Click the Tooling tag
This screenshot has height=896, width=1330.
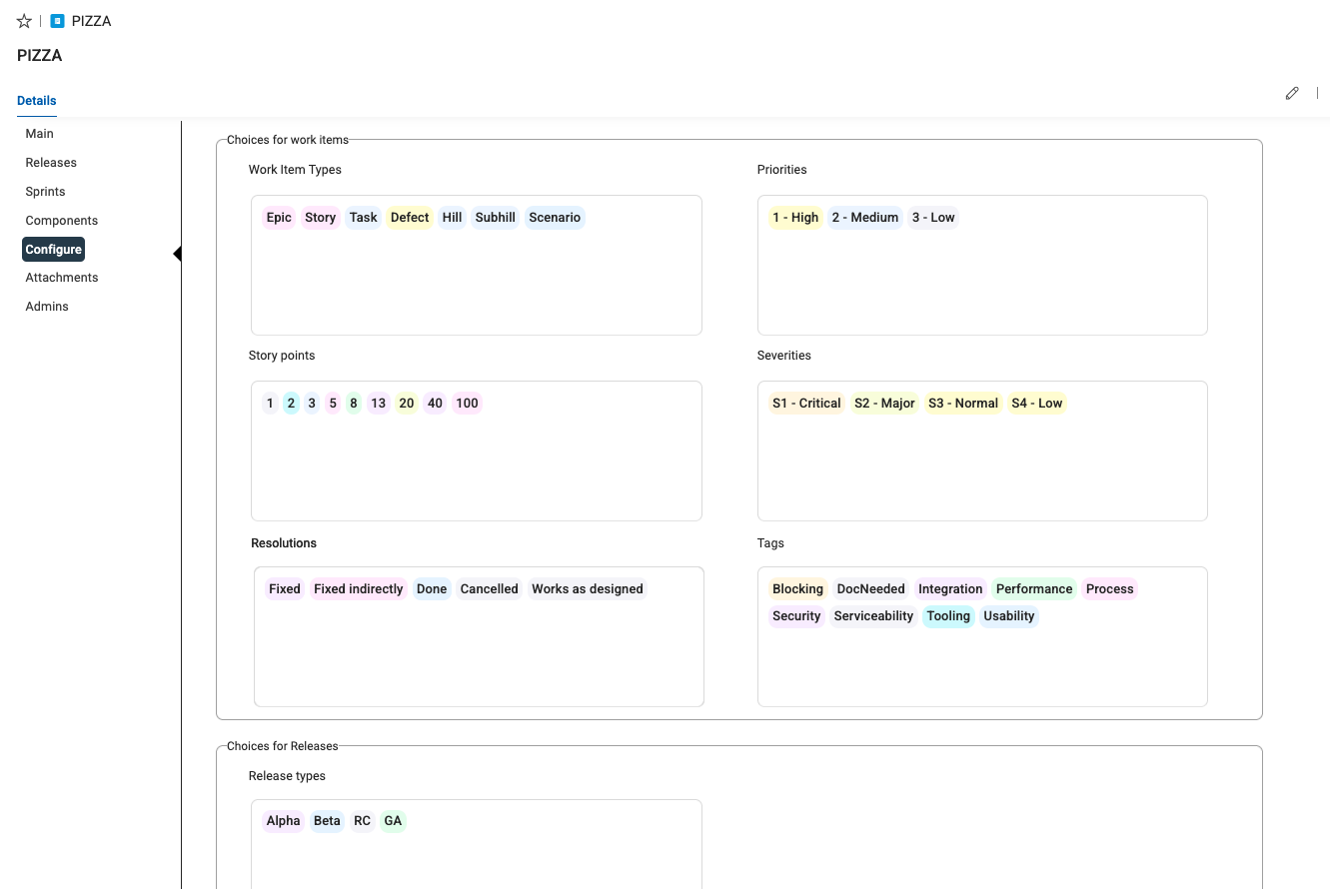point(948,616)
